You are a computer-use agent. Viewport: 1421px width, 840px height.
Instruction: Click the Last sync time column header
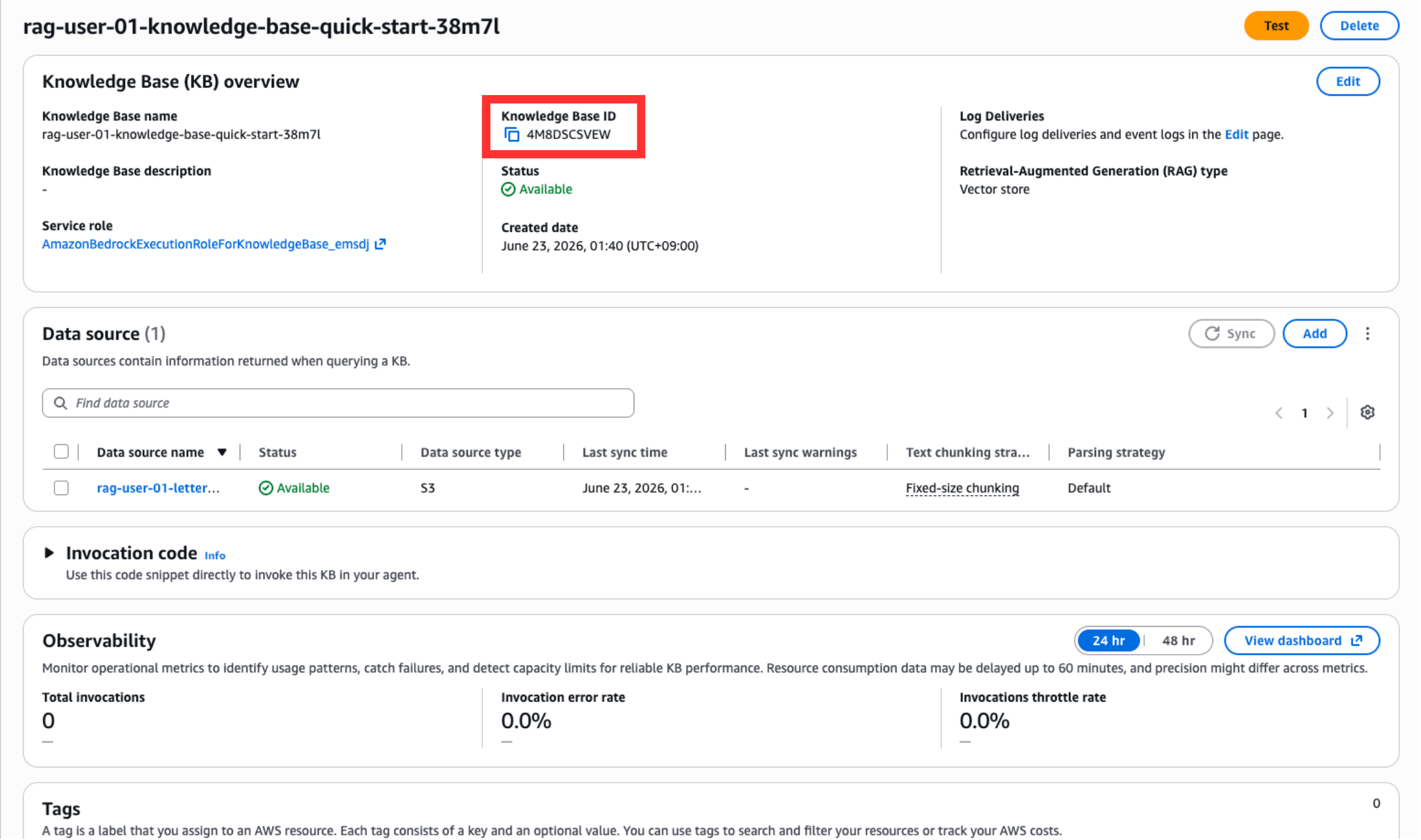pos(625,453)
